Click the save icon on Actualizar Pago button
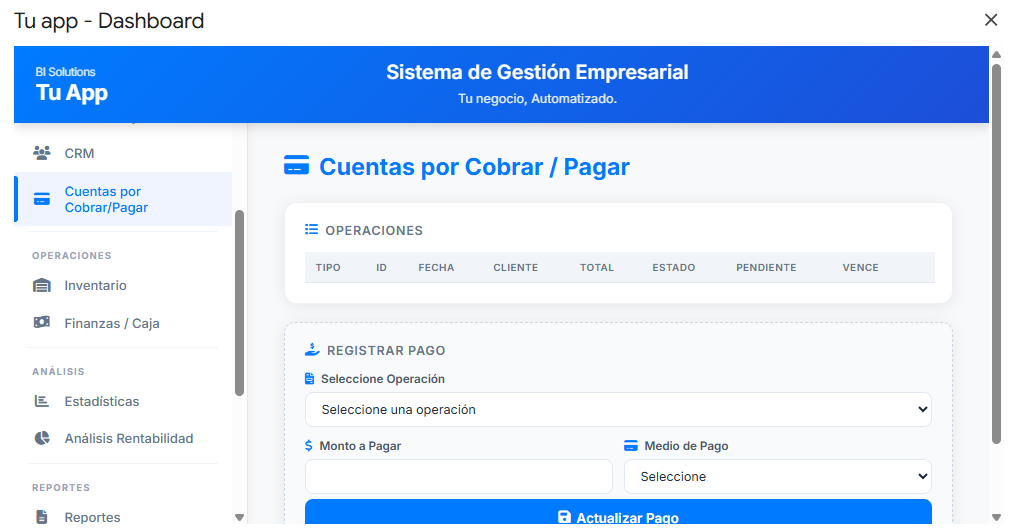The image size is (1016, 531). click(564, 517)
